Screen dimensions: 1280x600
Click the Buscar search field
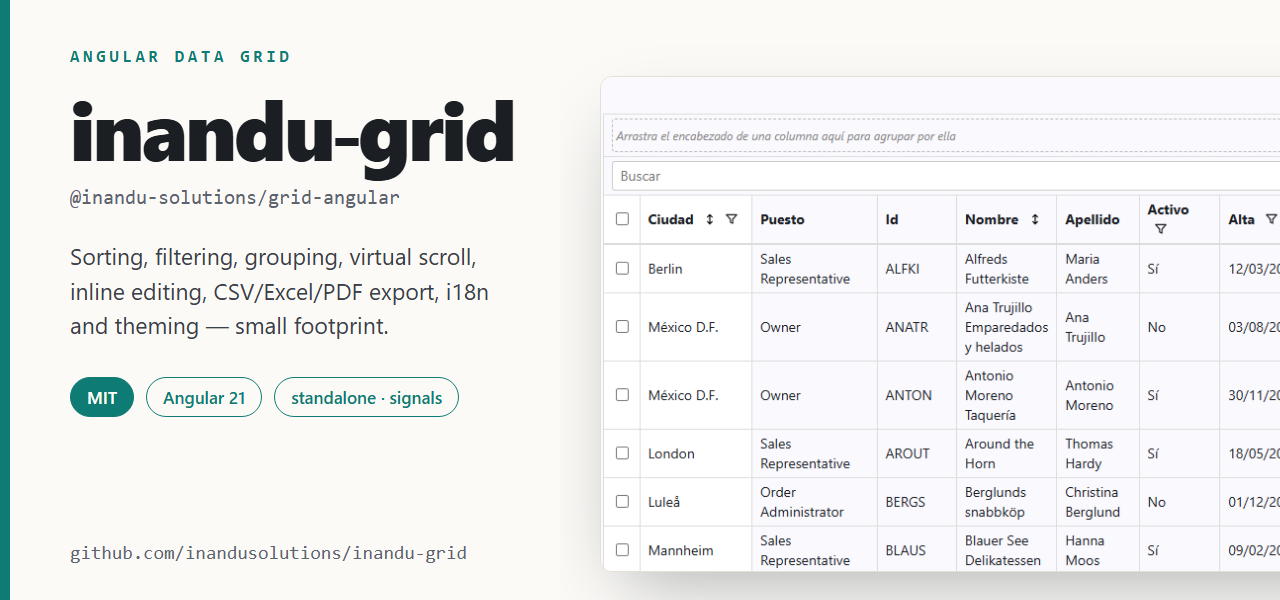[x=946, y=176]
